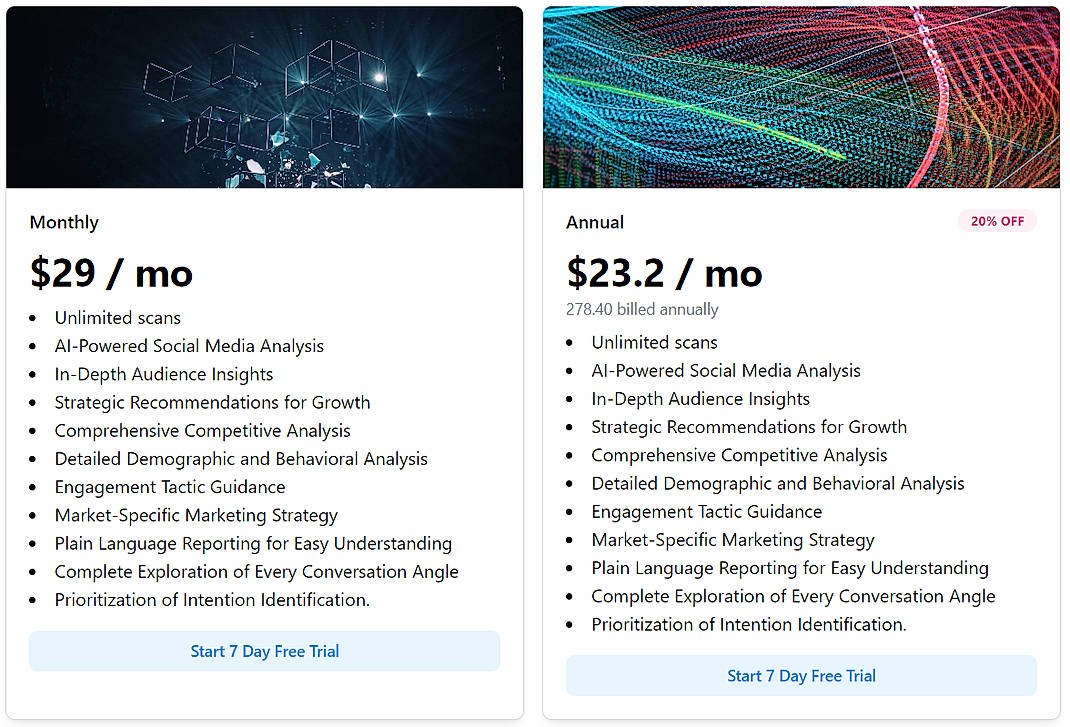Click In-Depth Audience Insights in Annual plan
The width and height of the screenshot is (1070, 727).
(700, 398)
